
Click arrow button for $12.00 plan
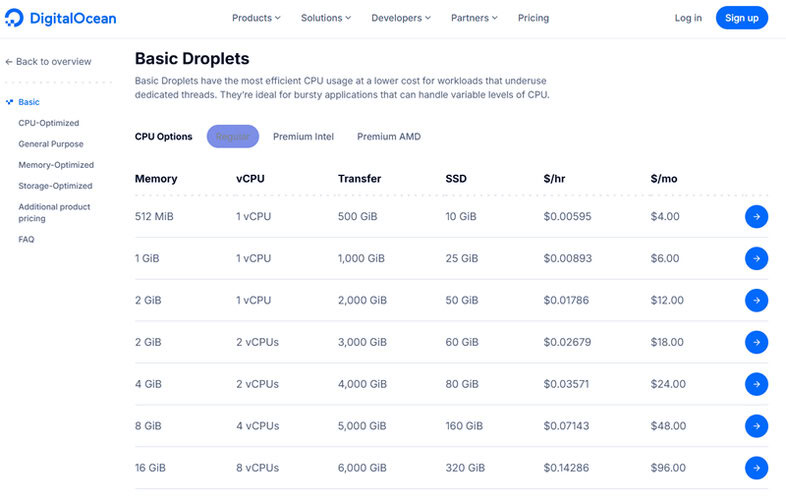point(756,300)
